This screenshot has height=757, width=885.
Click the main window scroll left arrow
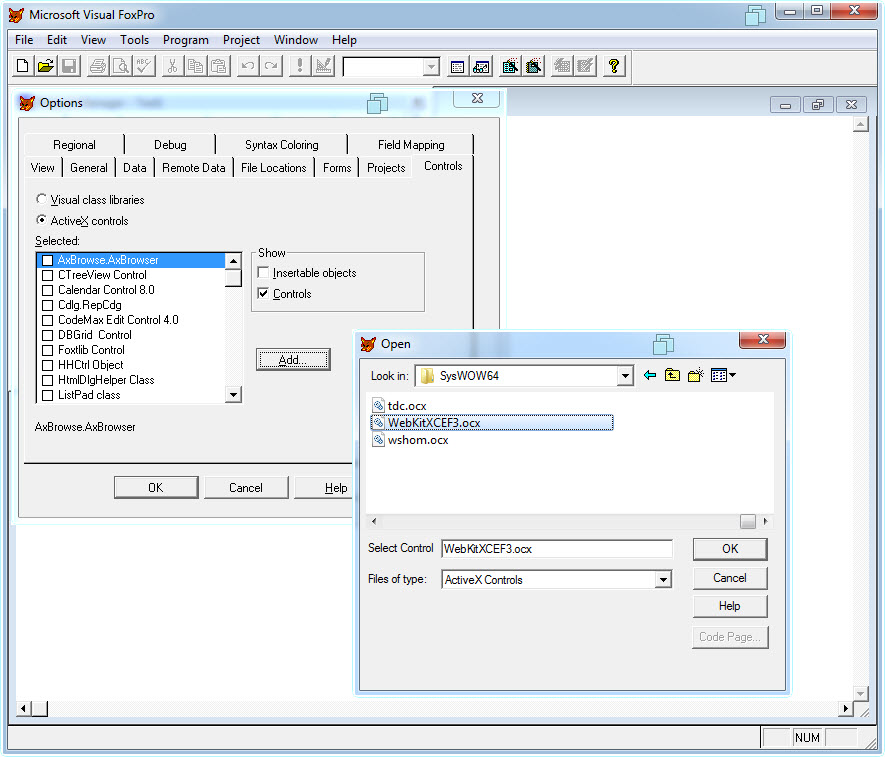(x=23, y=708)
